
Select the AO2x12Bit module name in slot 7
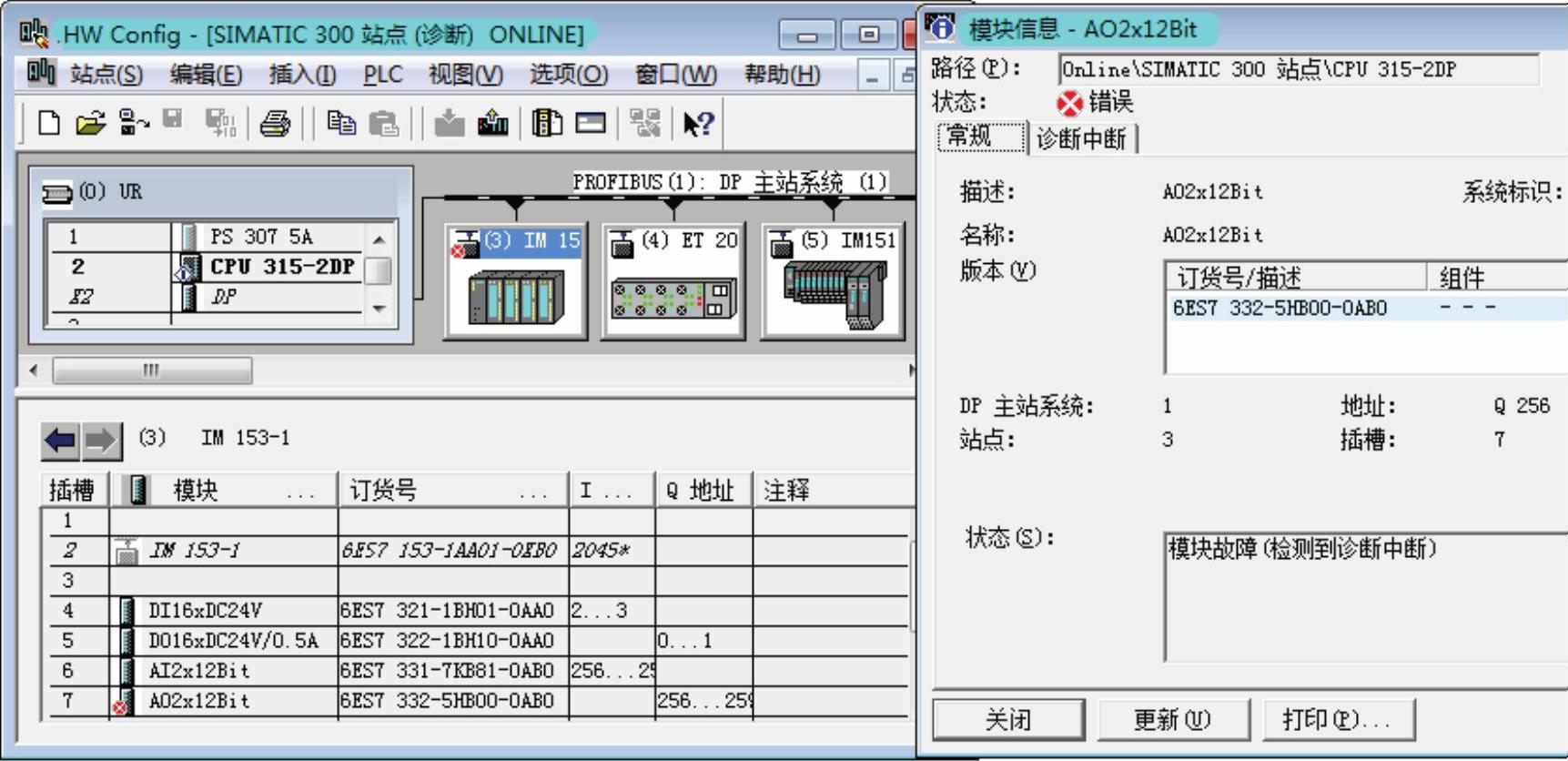tap(198, 702)
